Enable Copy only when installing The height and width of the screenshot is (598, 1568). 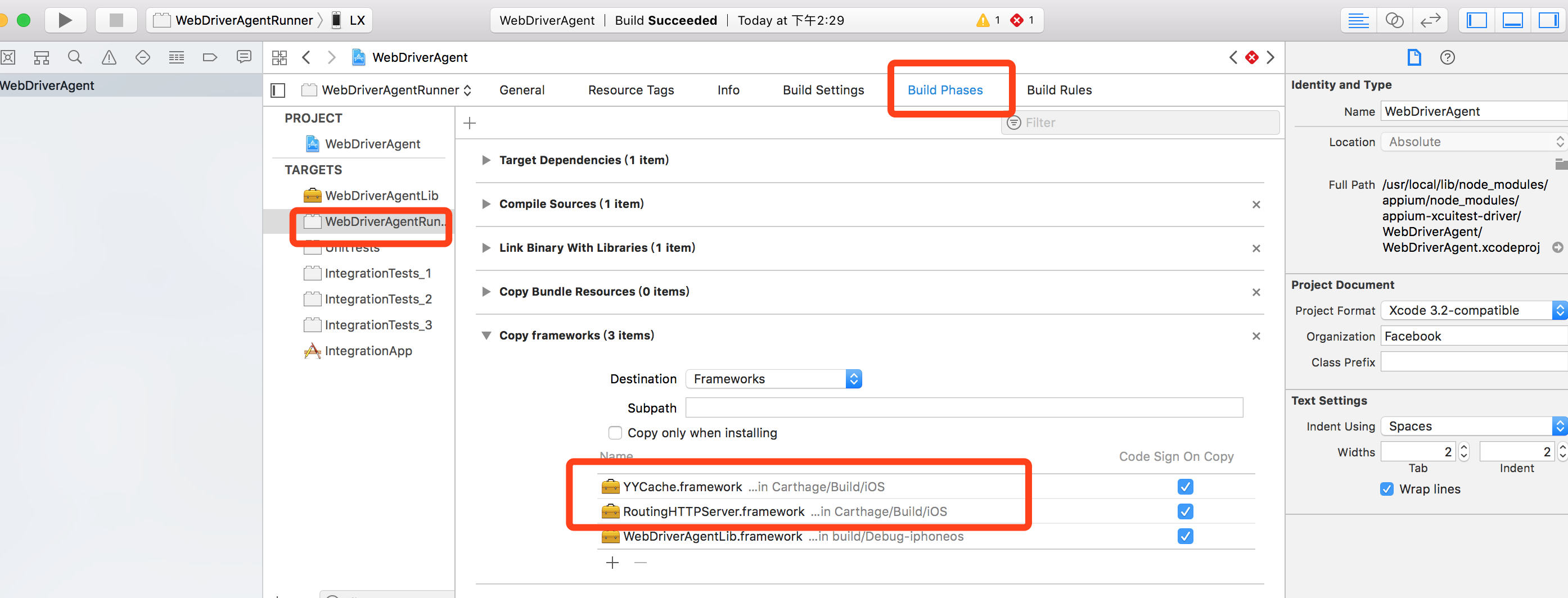coord(615,433)
